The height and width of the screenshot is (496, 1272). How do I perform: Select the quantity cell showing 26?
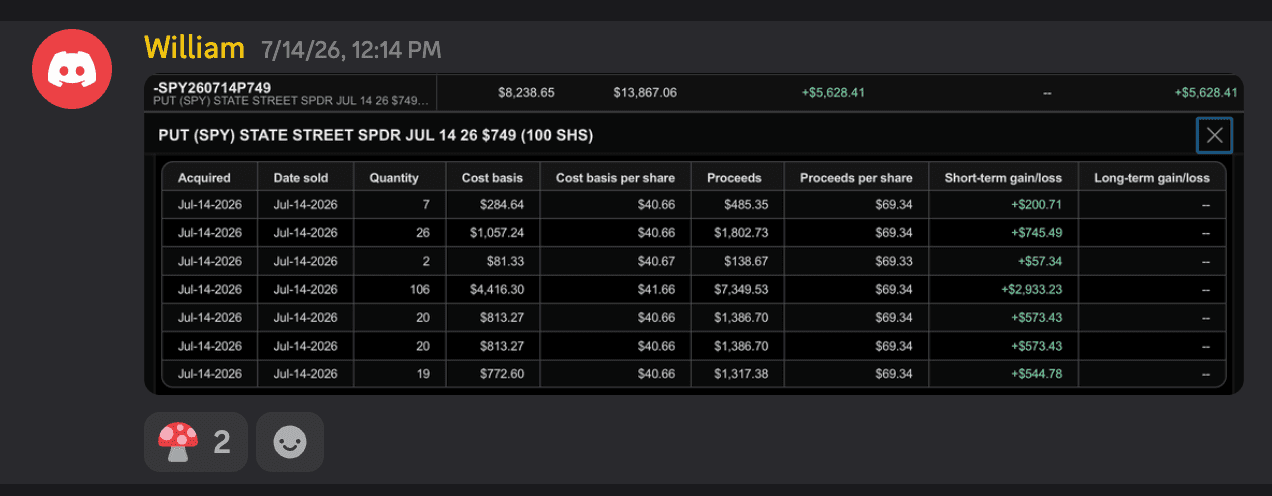pos(422,233)
